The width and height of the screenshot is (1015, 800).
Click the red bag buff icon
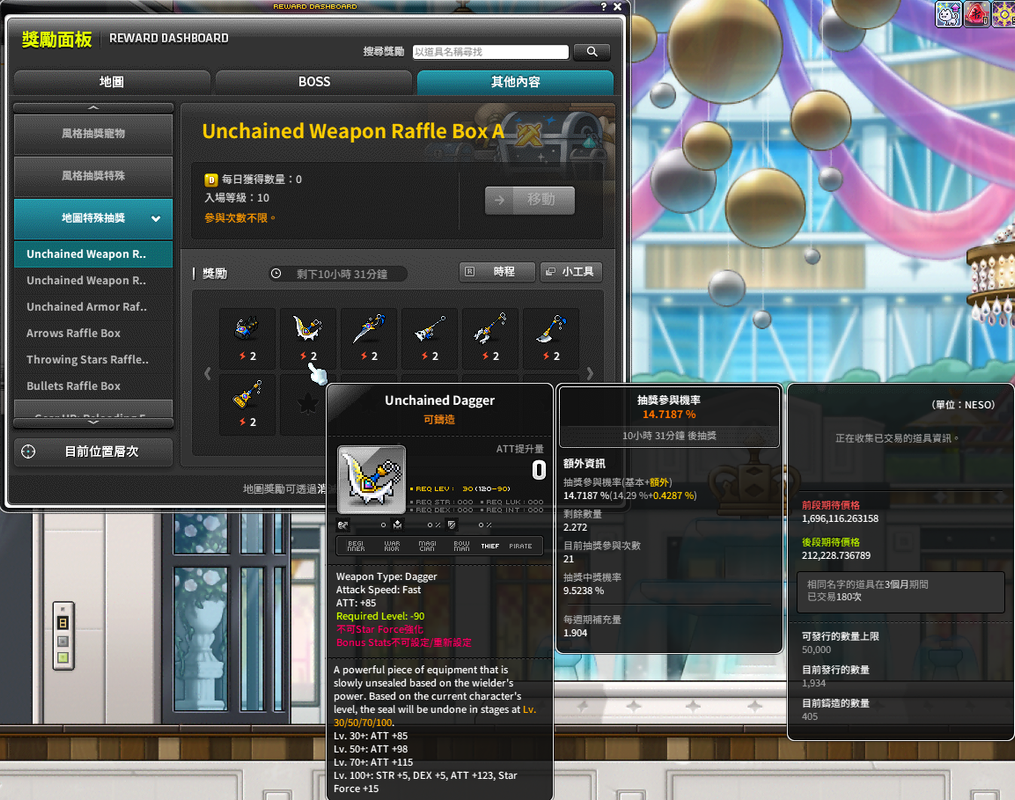977,14
